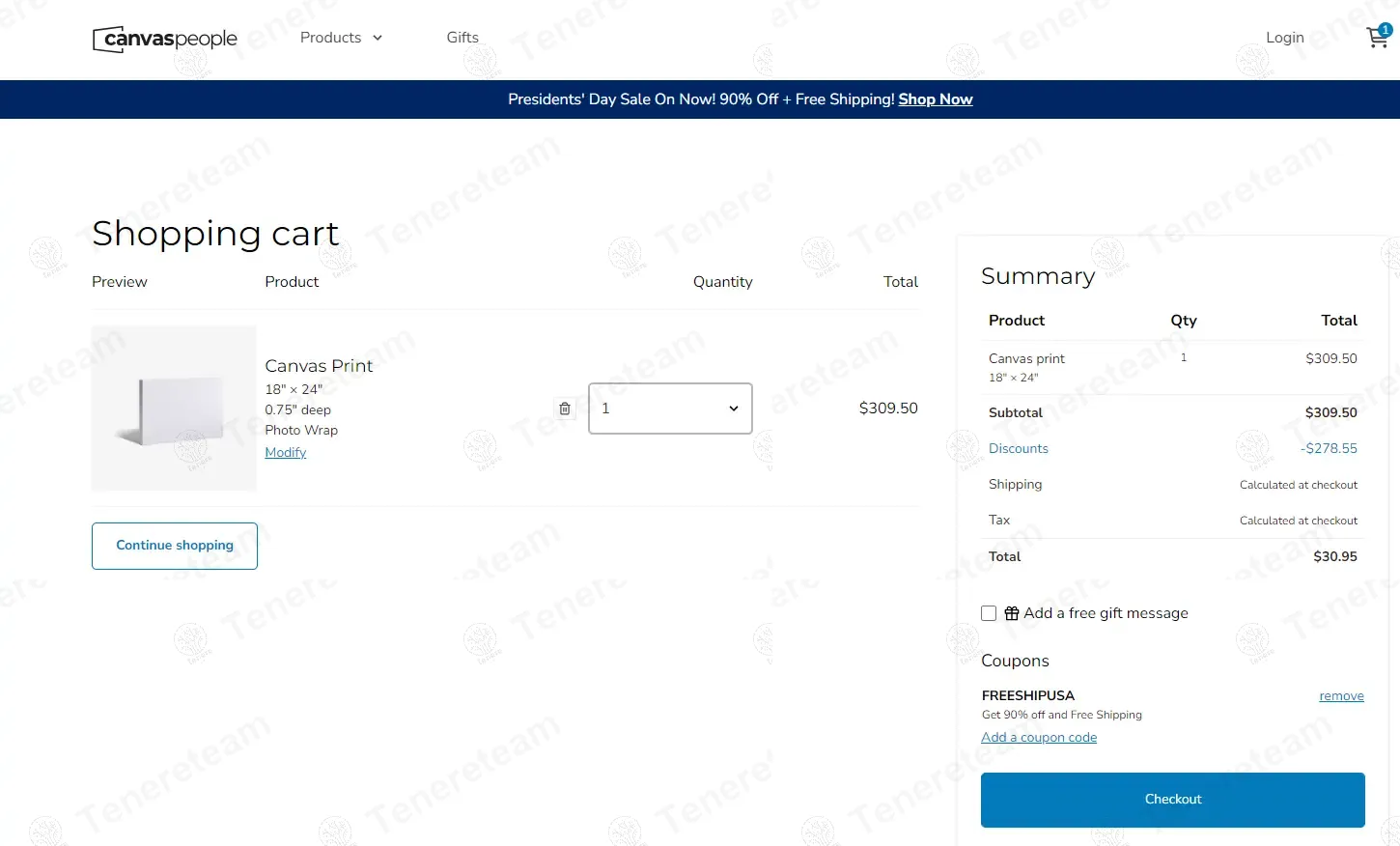The width and height of the screenshot is (1400, 846).
Task: Expand the Products menu
Action: pyautogui.click(x=341, y=38)
